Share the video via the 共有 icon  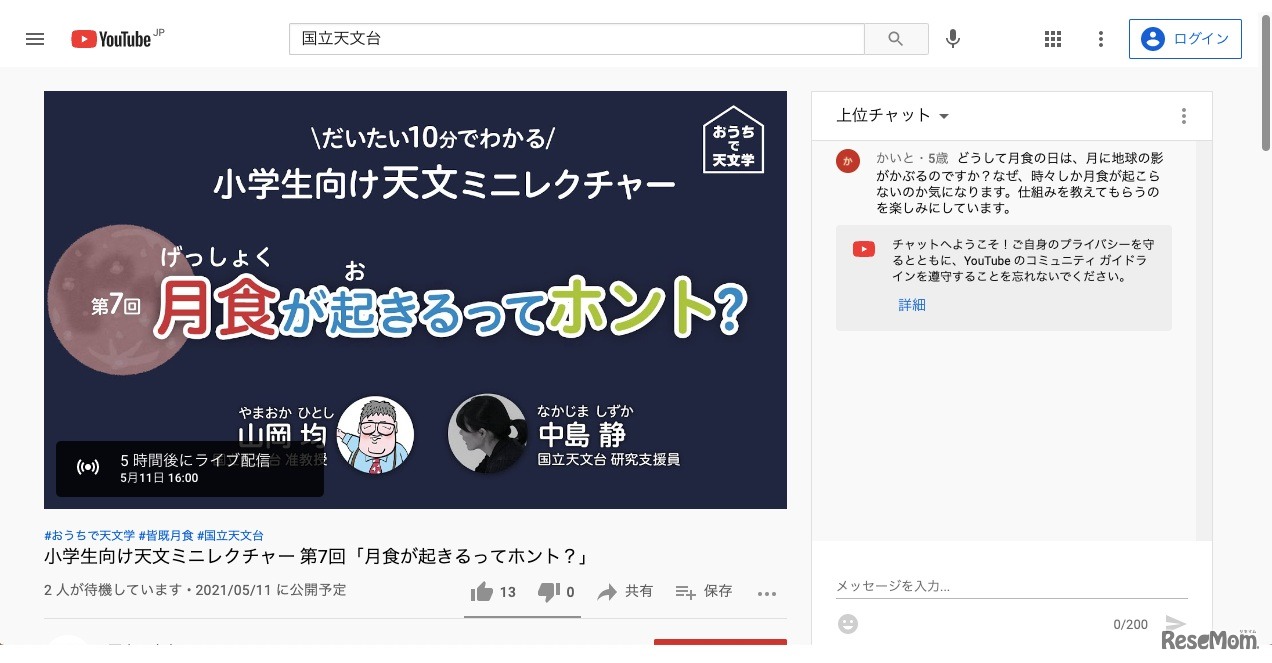(624, 592)
